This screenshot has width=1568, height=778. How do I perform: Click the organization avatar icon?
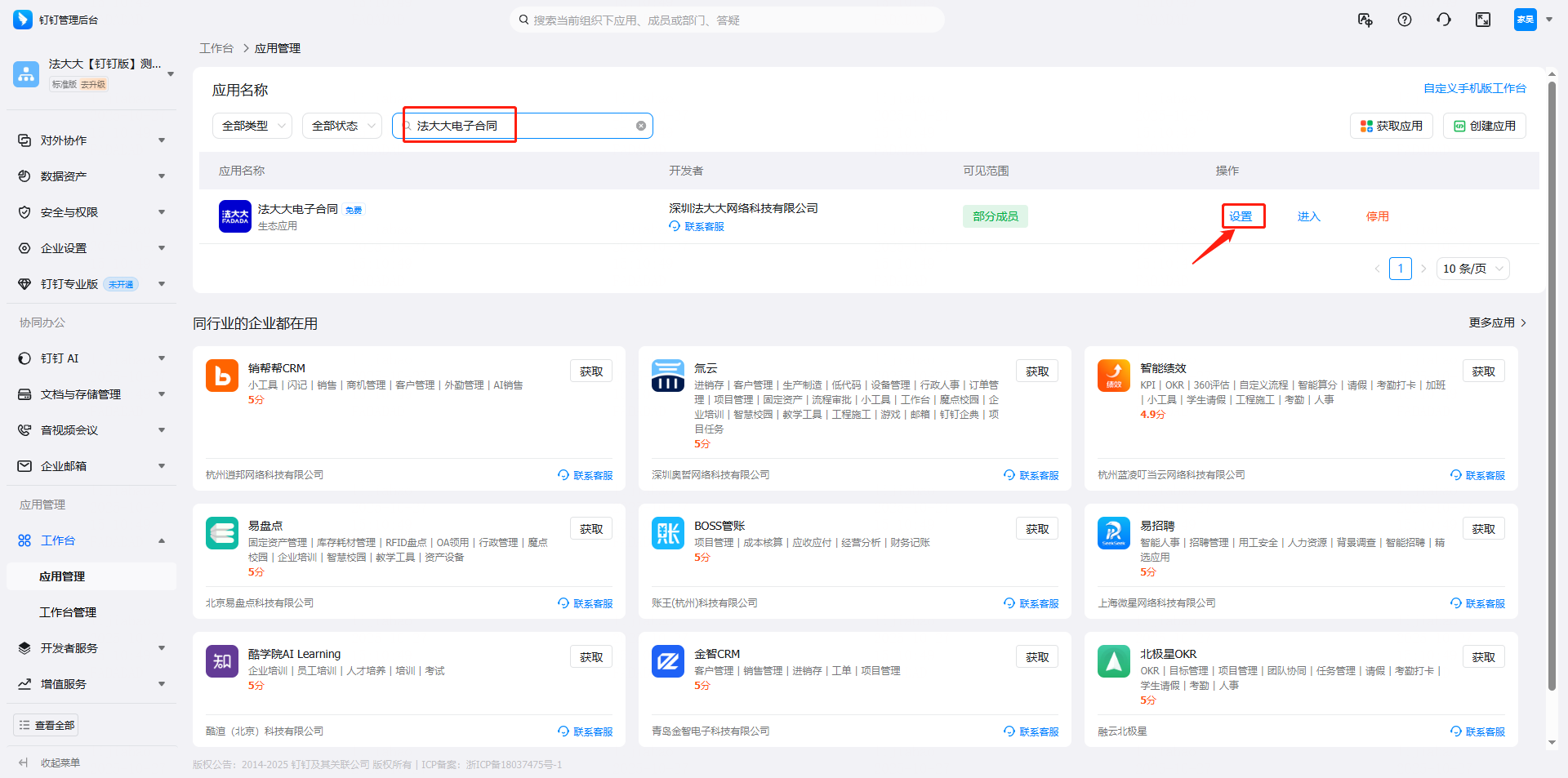(26, 74)
